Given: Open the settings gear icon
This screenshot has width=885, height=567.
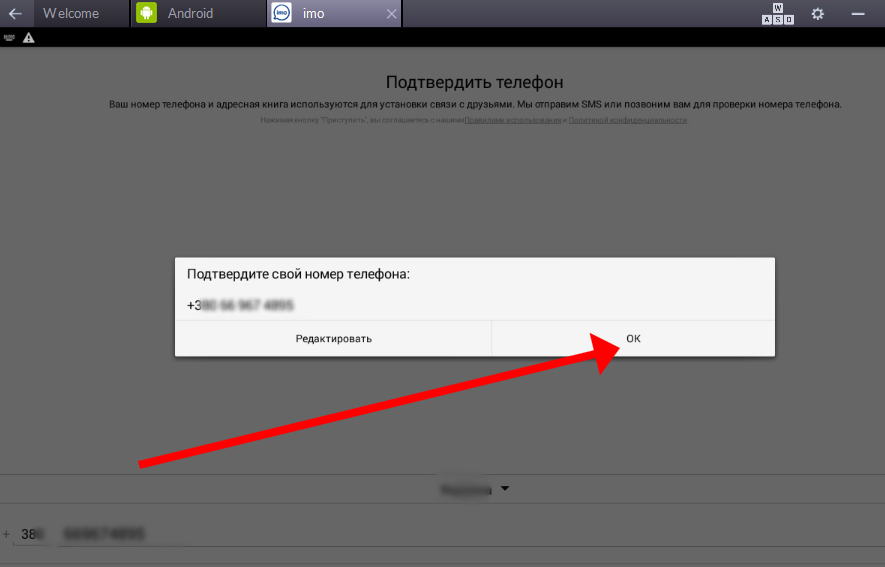Looking at the screenshot, I should pos(818,14).
